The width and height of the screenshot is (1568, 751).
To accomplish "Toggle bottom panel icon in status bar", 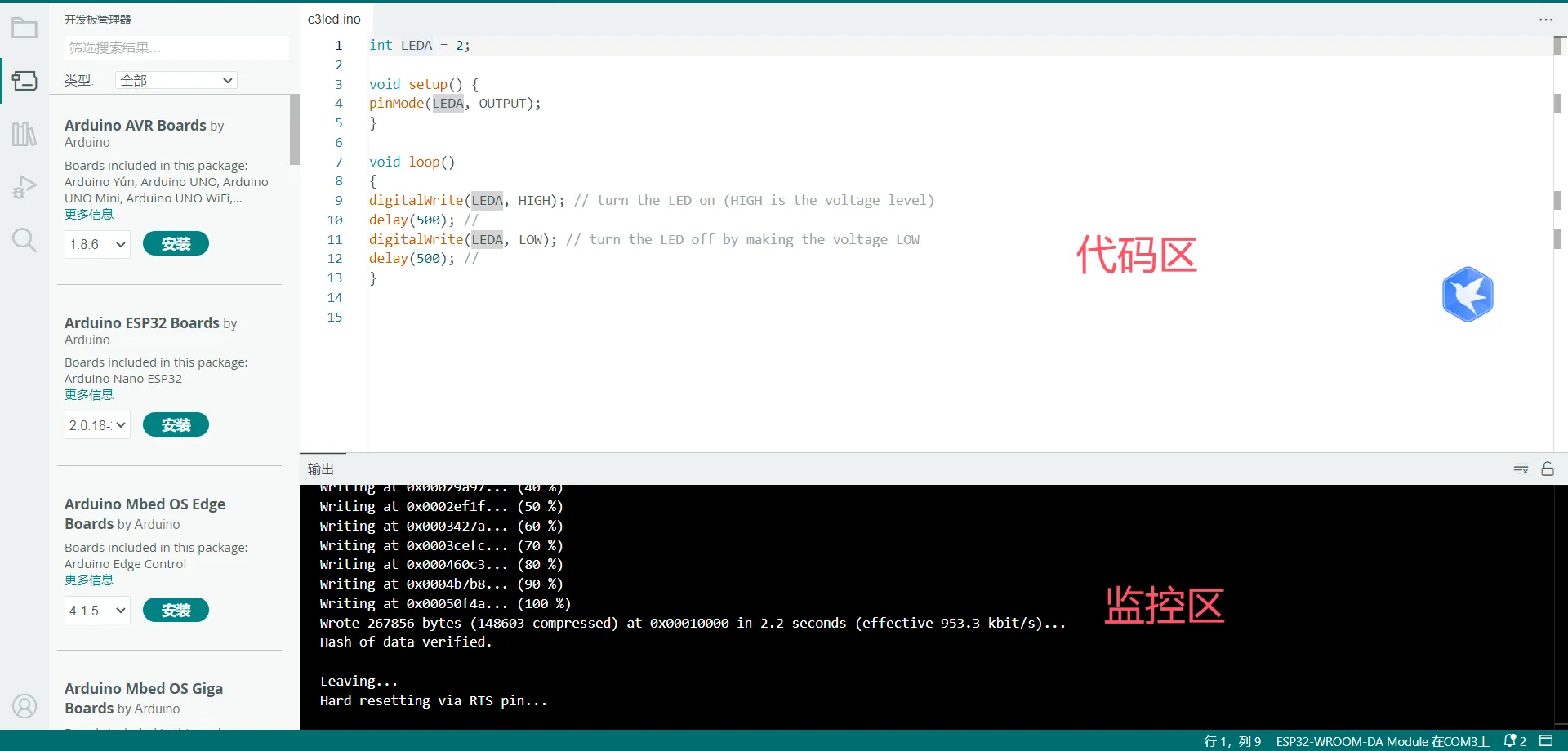I will pyautogui.click(x=1546, y=741).
